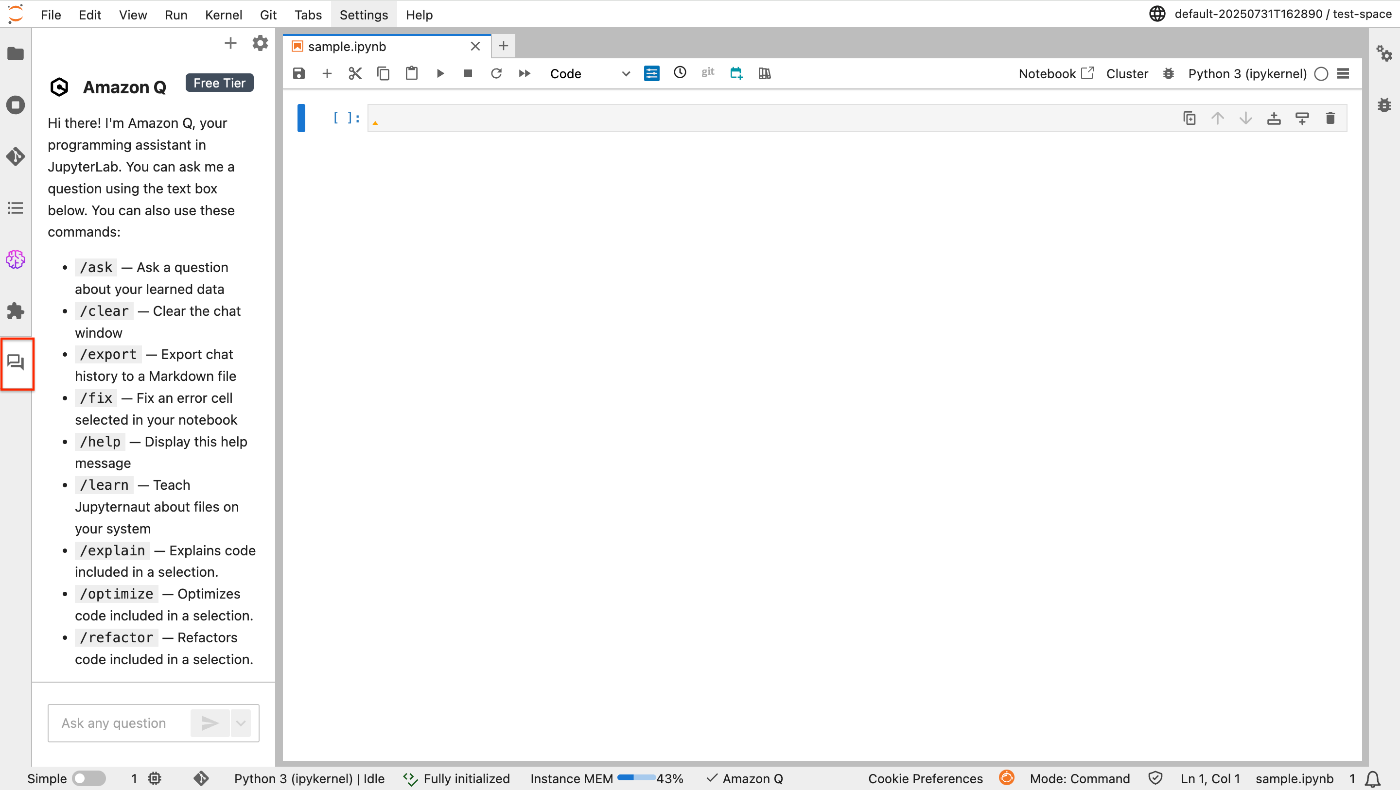Send the chat message

210,723
